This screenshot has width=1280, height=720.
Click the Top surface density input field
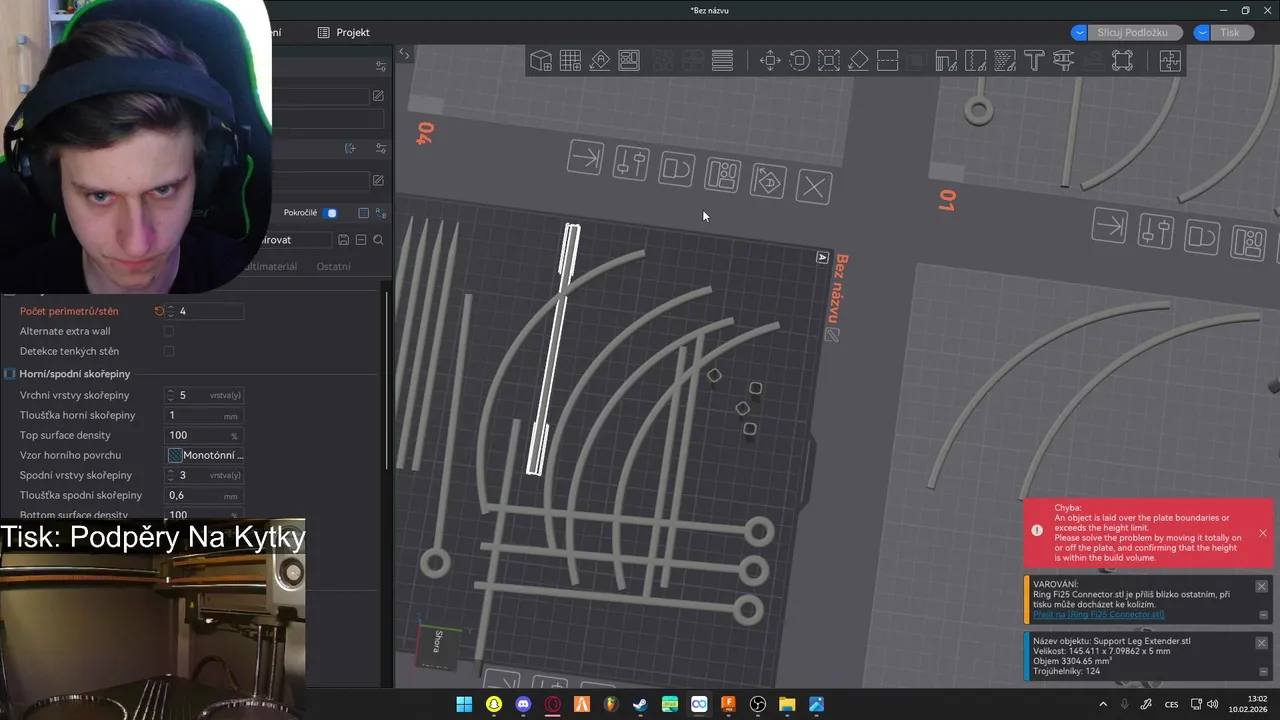click(x=205, y=435)
